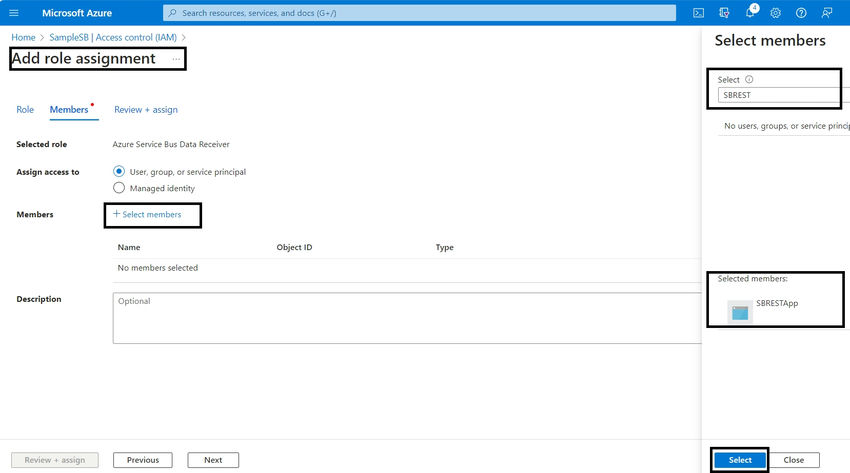Open the Feedback icon in the top bar
The width and height of the screenshot is (850, 473).
[826, 13]
